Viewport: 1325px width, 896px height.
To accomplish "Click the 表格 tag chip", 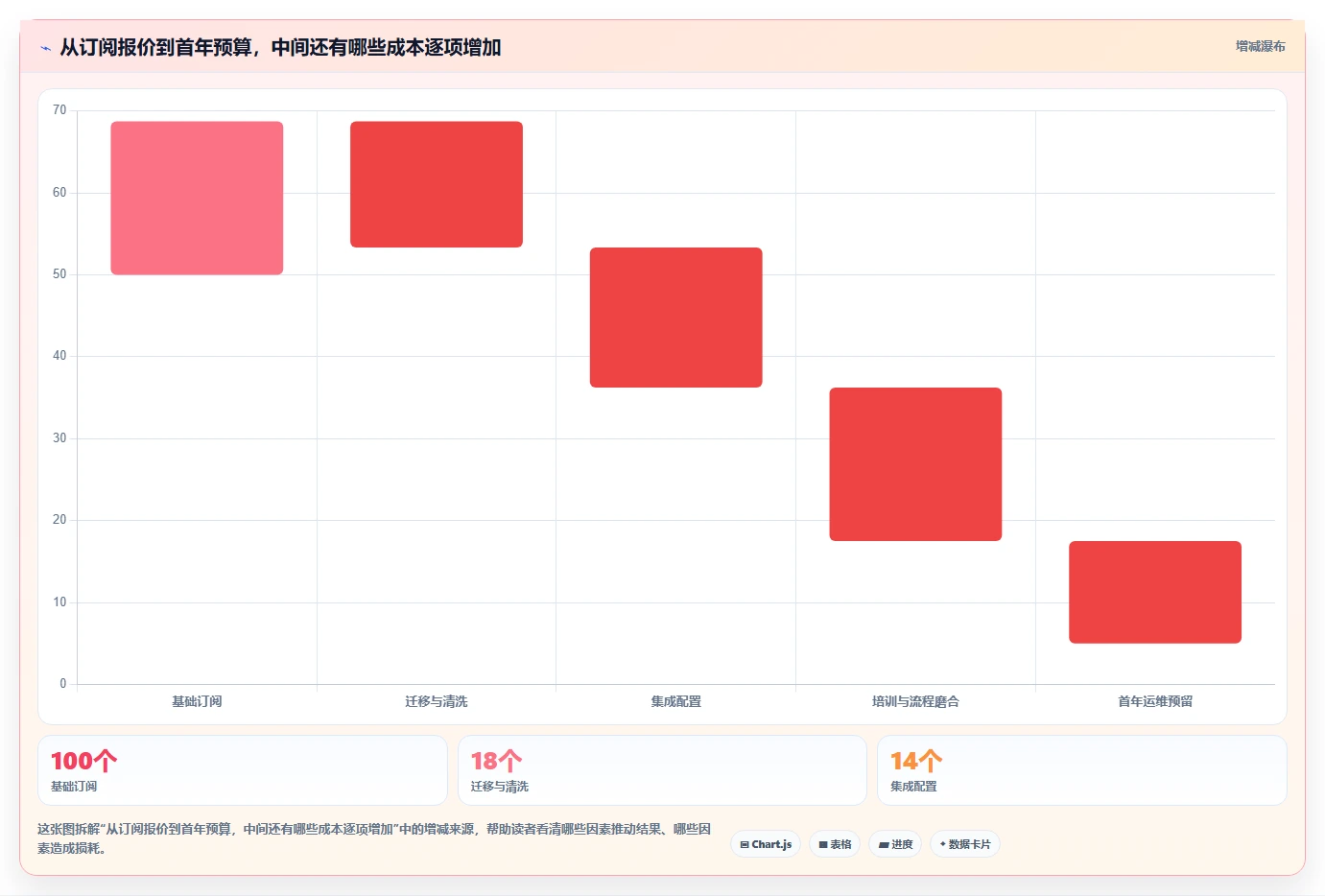I will pyautogui.click(x=835, y=844).
